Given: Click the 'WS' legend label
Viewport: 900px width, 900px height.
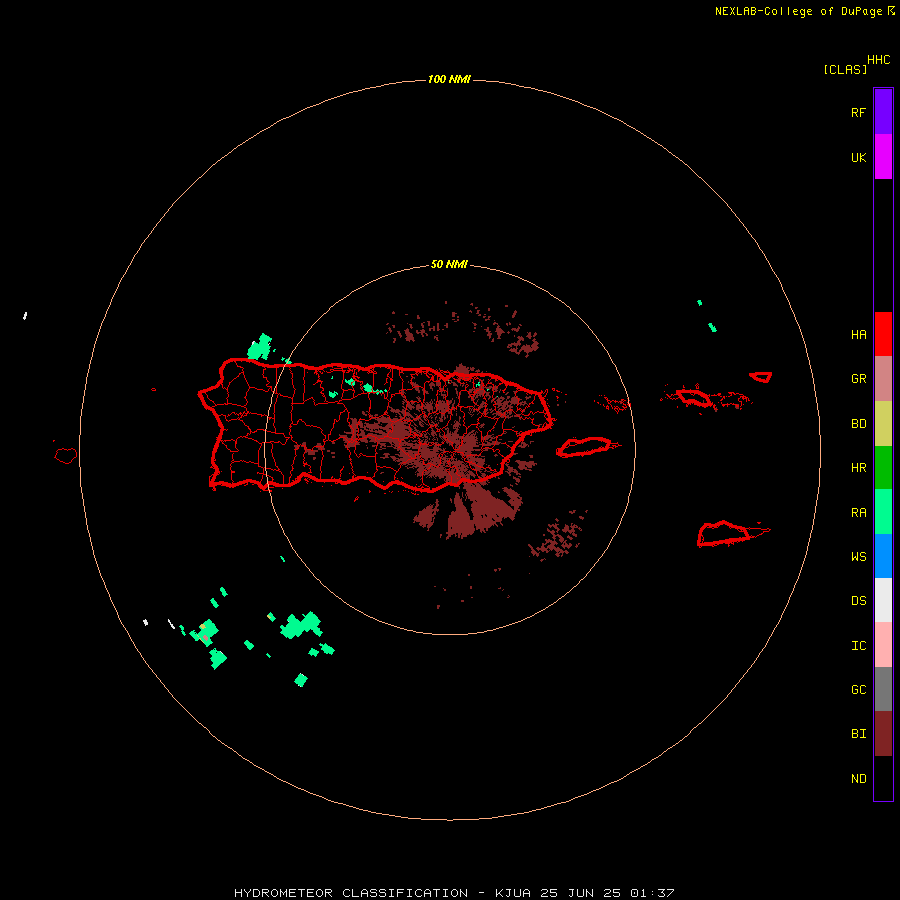Looking at the screenshot, I should point(859,557).
